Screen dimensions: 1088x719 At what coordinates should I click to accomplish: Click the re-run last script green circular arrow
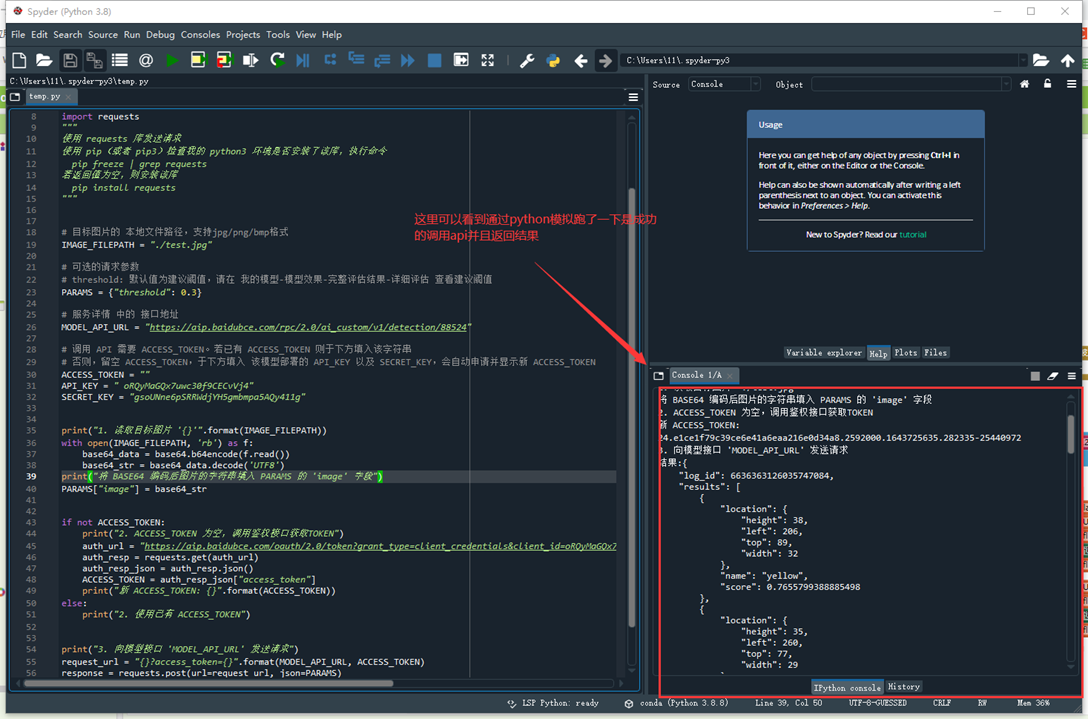[277, 60]
